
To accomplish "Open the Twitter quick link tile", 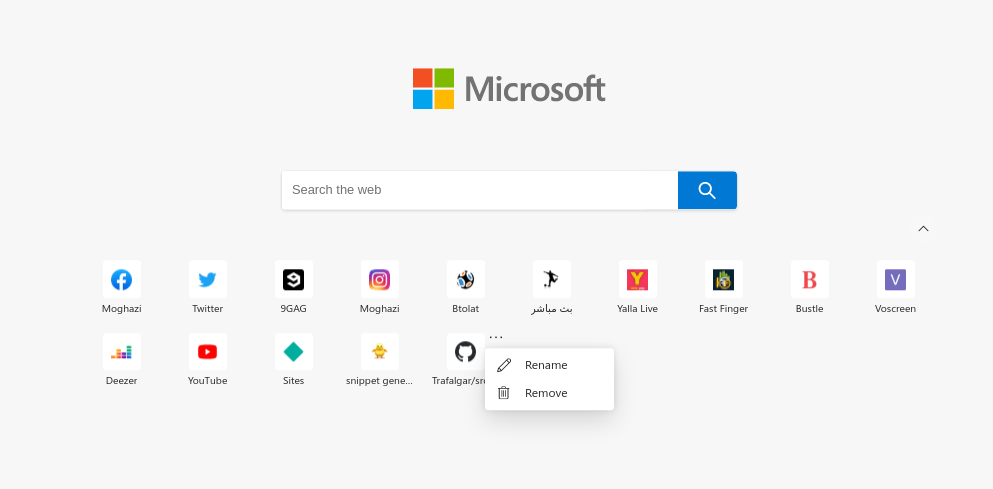I will click(x=208, y=279).
